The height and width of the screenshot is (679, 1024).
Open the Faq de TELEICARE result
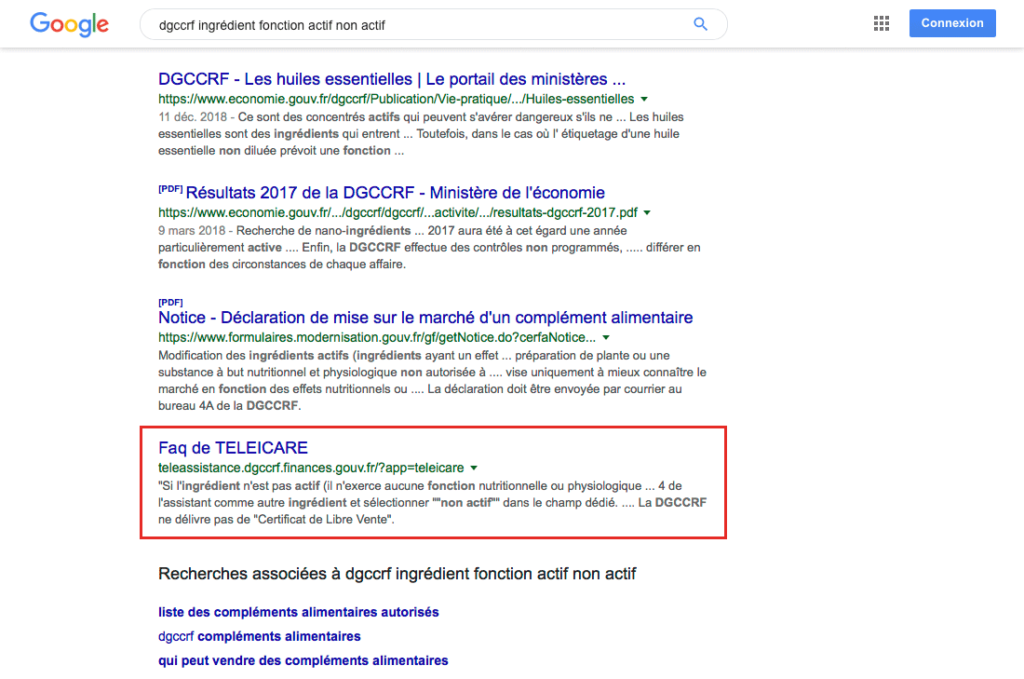232,448
